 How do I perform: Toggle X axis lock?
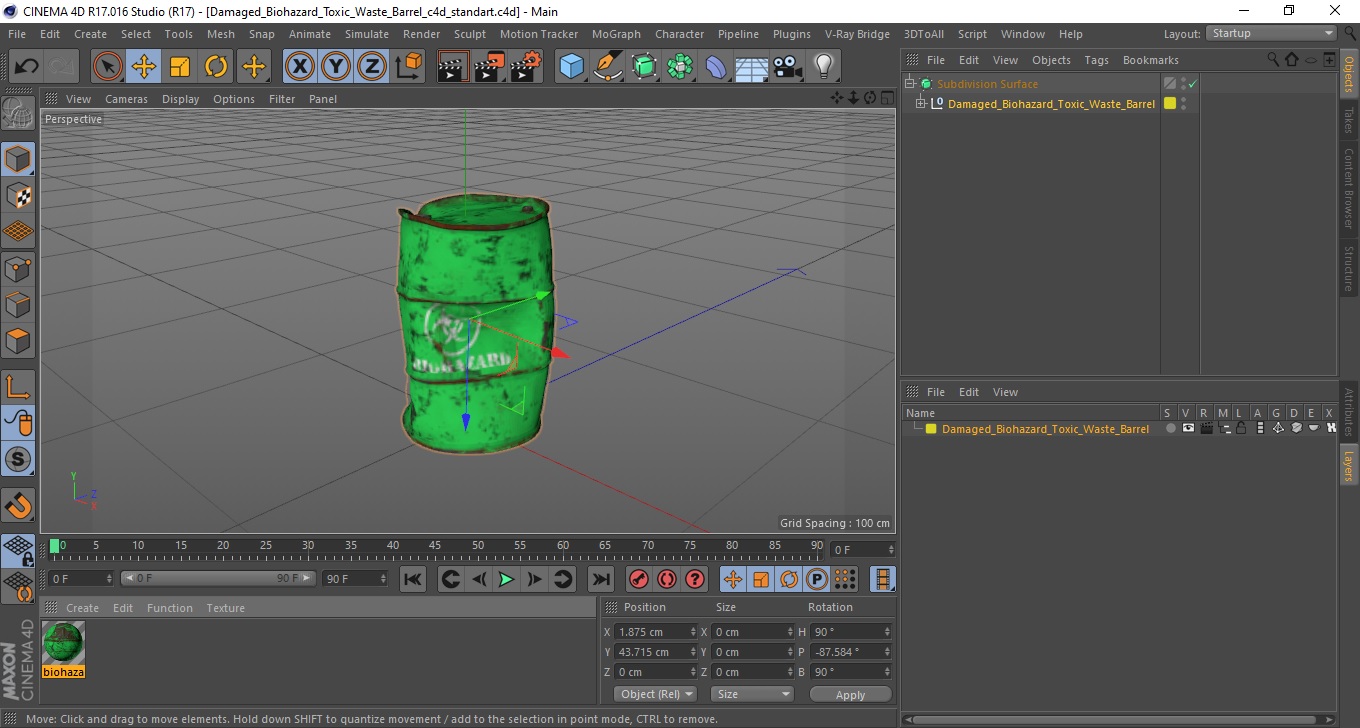300,67
